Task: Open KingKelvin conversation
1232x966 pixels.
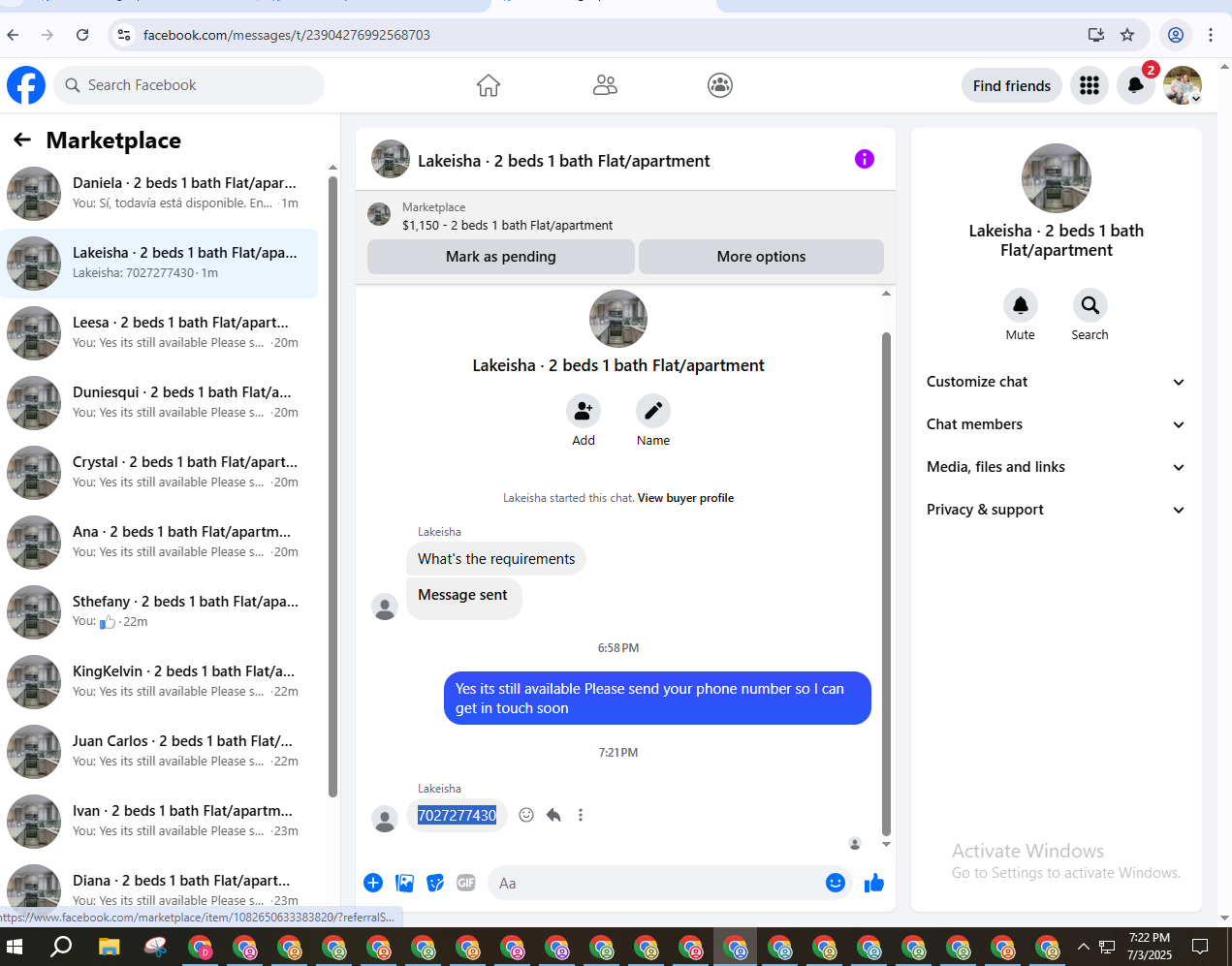Action: [159, 682]
